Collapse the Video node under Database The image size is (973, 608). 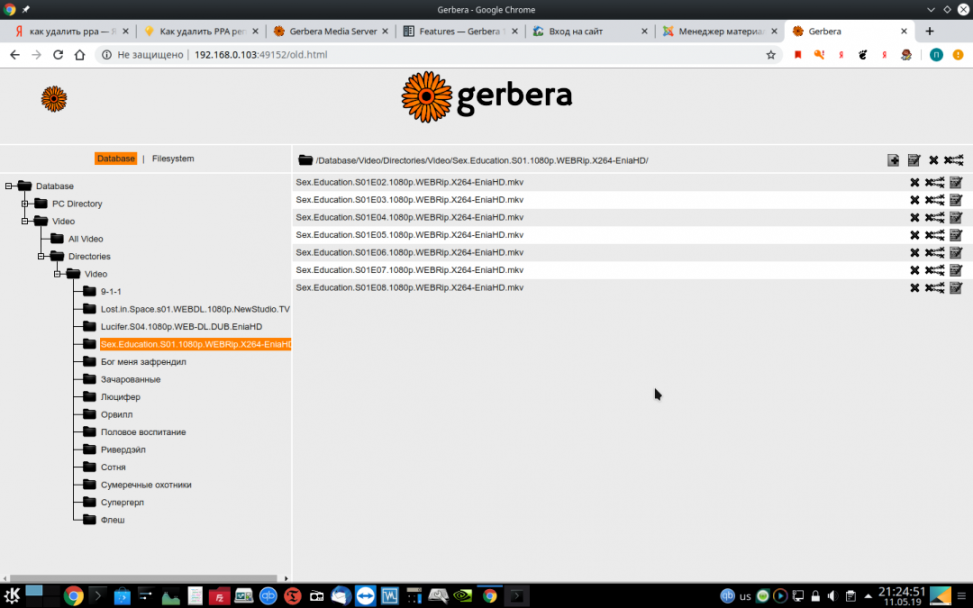(25, 221)
